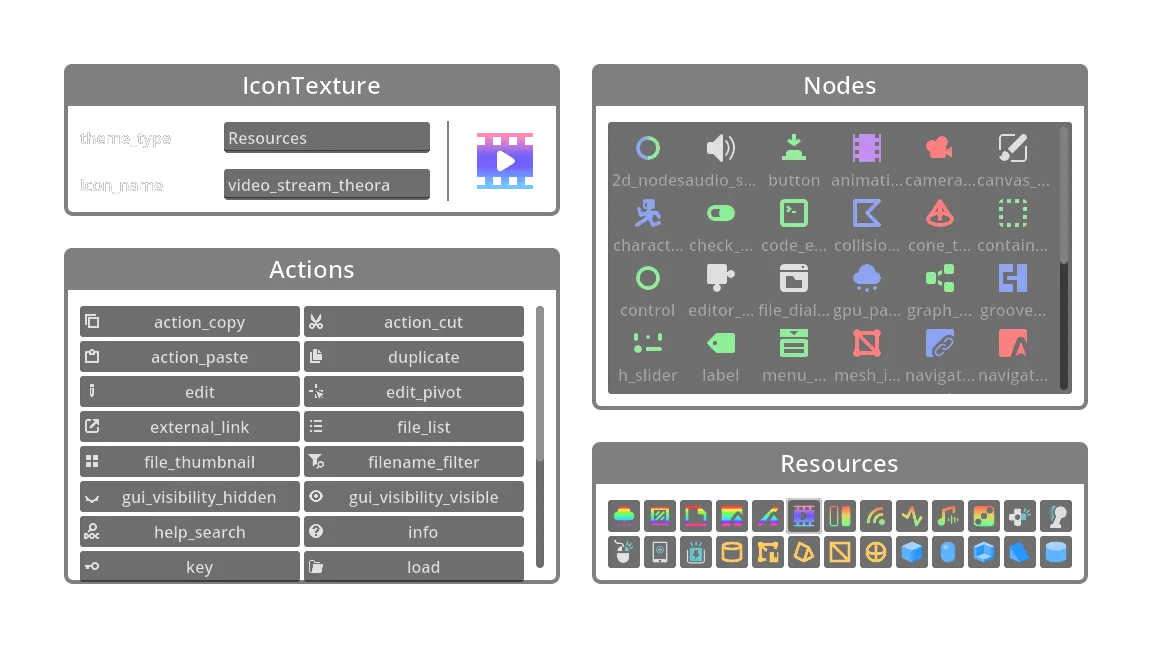Select the audio speaker node icon
The width and height of the screenshot is (1152, 648).
pos(720,148)
